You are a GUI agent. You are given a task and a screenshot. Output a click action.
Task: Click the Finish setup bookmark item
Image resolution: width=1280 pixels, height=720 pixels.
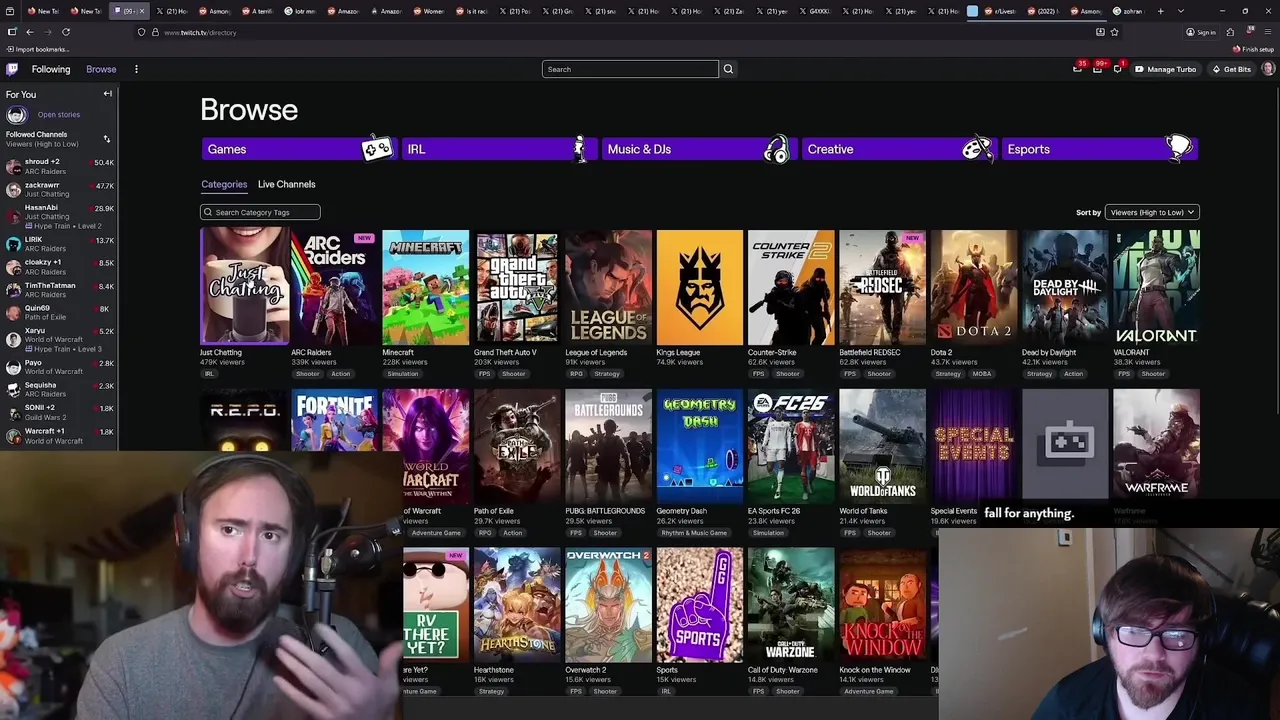coord(1254,49)
